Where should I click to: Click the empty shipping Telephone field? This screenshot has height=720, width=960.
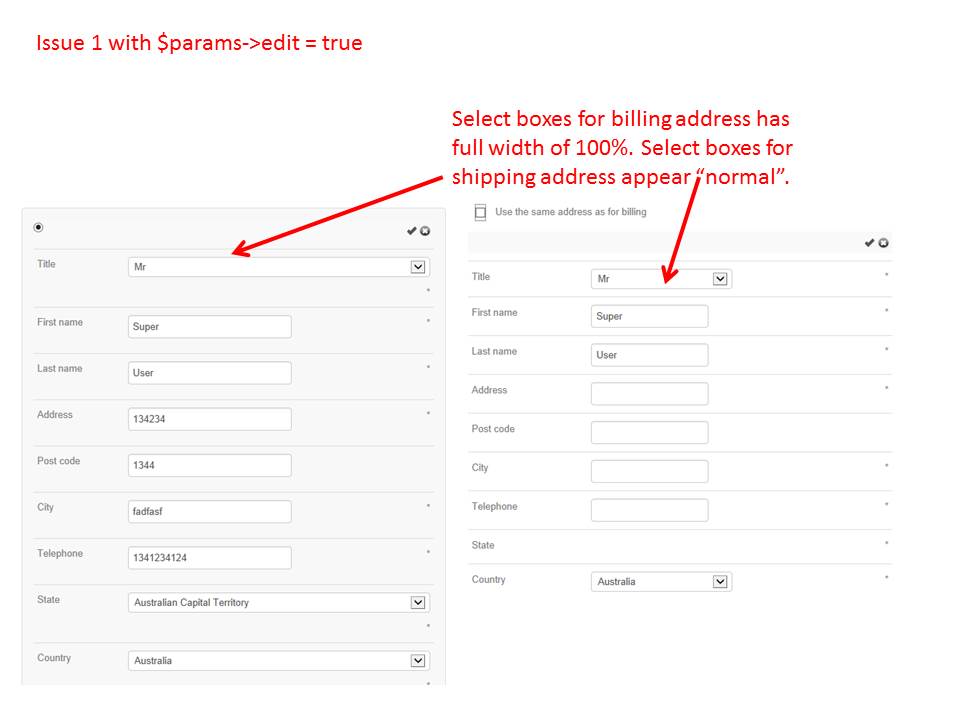pos(649,510)
